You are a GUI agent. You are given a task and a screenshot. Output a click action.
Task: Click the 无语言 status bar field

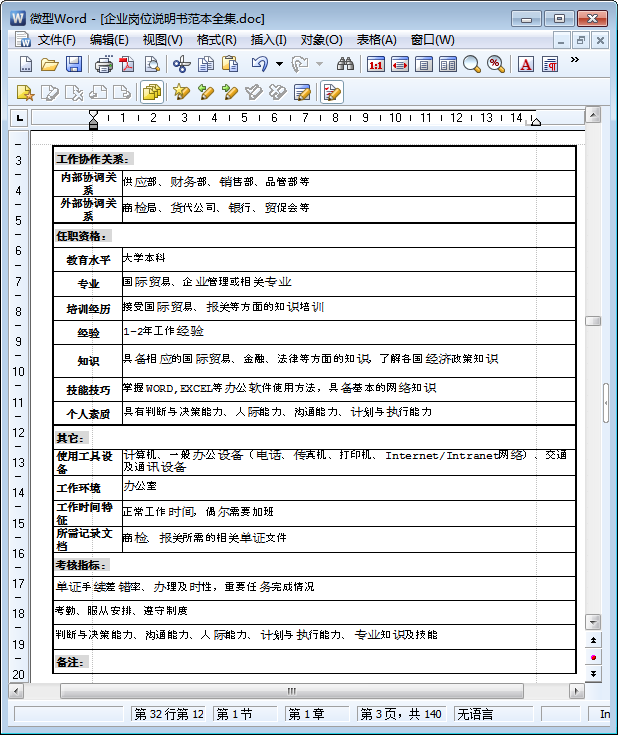[493, 714]
